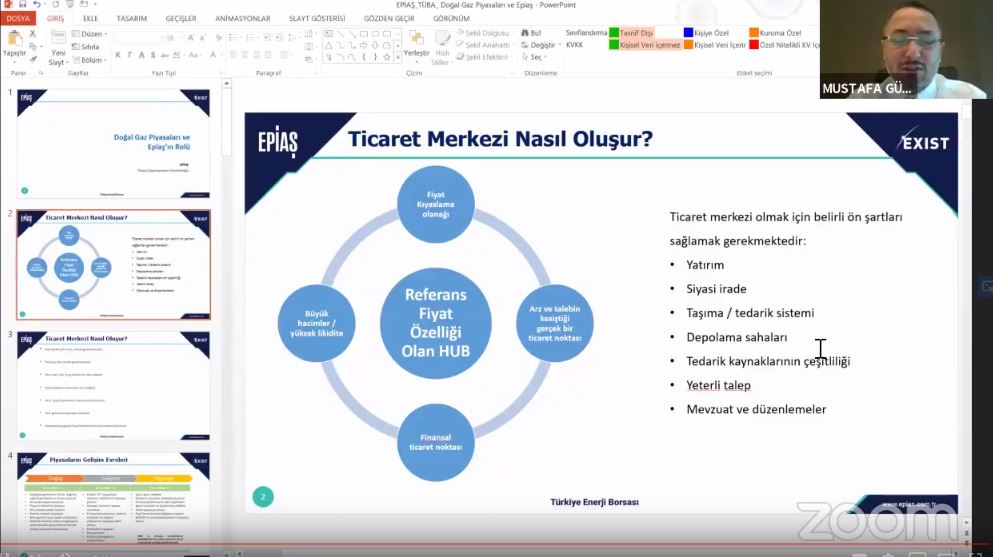Screen dimensions: 993x557
Task: Select the triangle shape in gallery
Action: tap(329, 46)
